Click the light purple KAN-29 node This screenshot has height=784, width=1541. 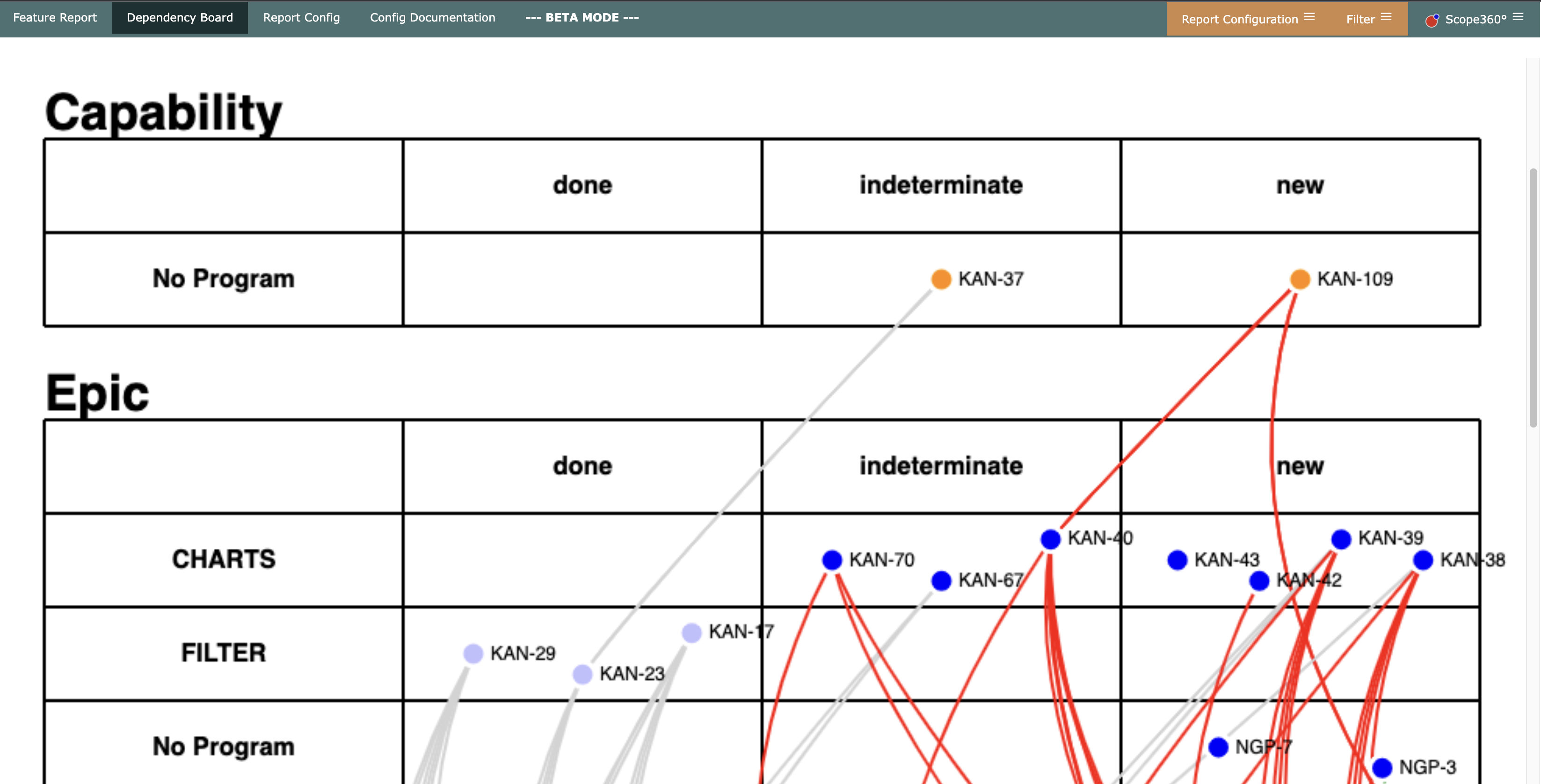[x=473, y=653]
